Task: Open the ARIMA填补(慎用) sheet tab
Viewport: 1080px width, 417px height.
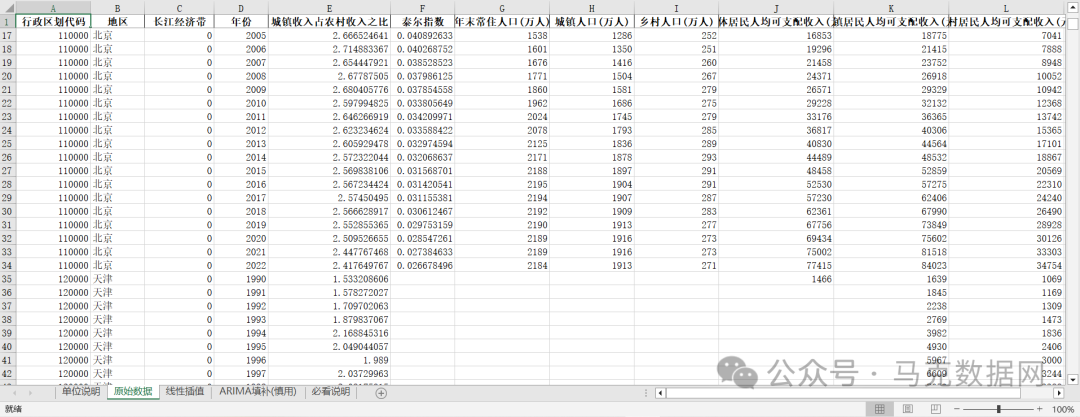Action: (x=258, y=393)
